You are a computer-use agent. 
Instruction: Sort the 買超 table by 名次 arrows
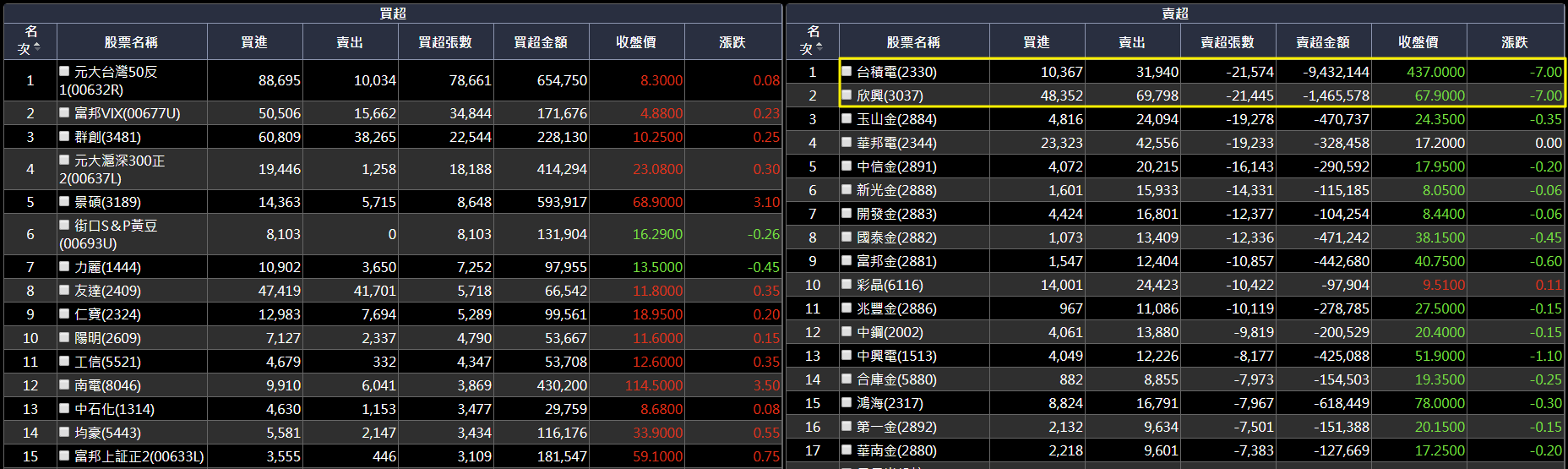[37, 47]
